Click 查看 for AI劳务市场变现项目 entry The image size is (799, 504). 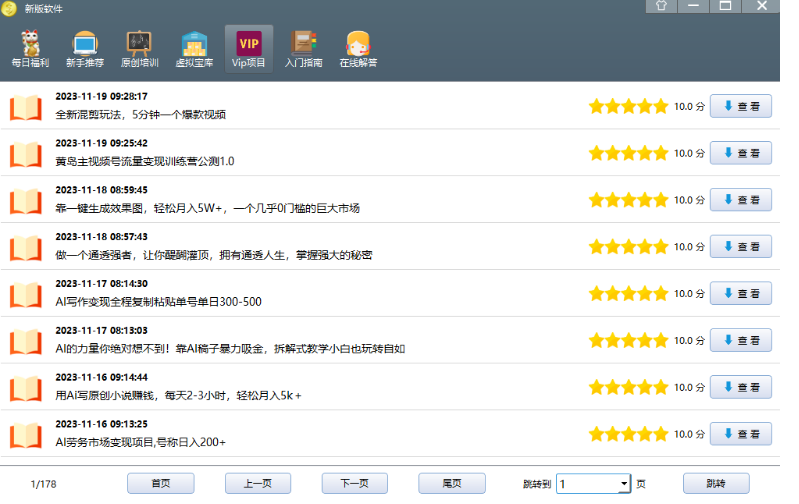(x=740, y=434)
